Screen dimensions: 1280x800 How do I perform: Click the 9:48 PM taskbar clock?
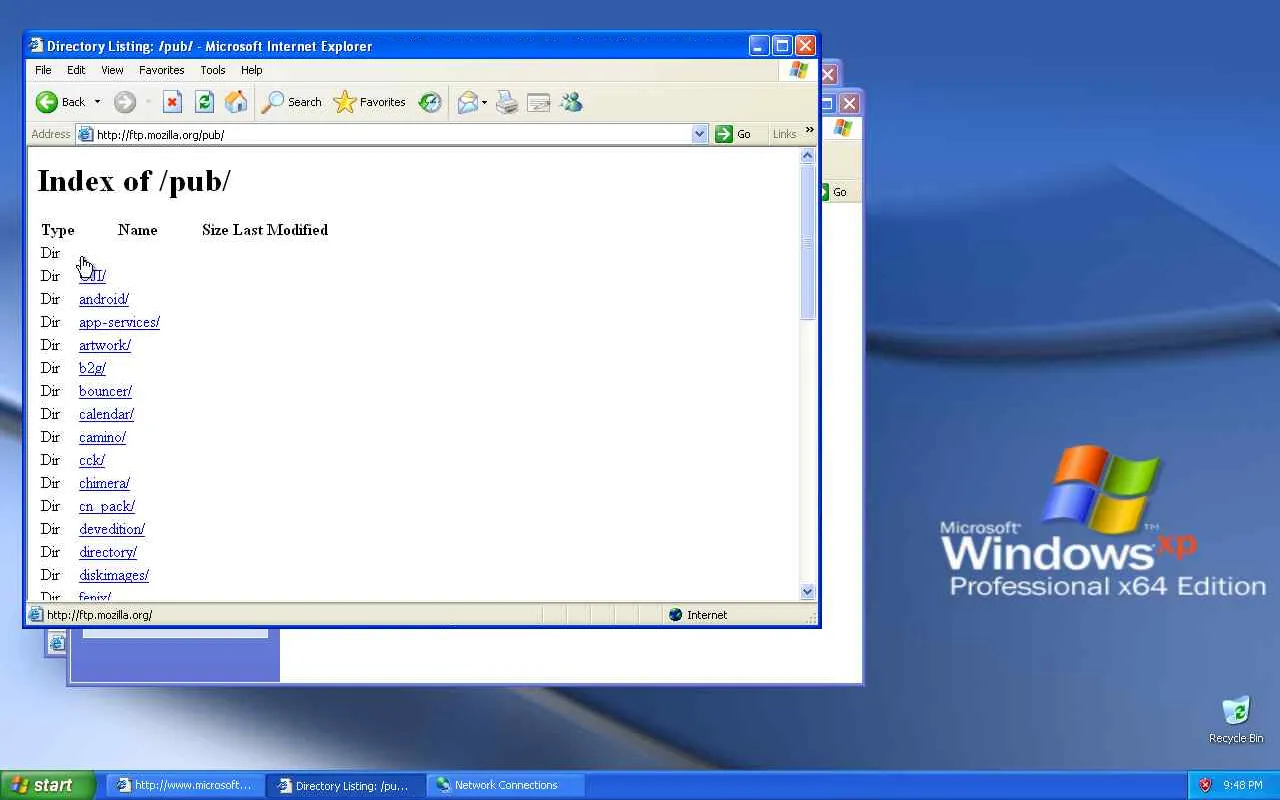click(1242, 785)
